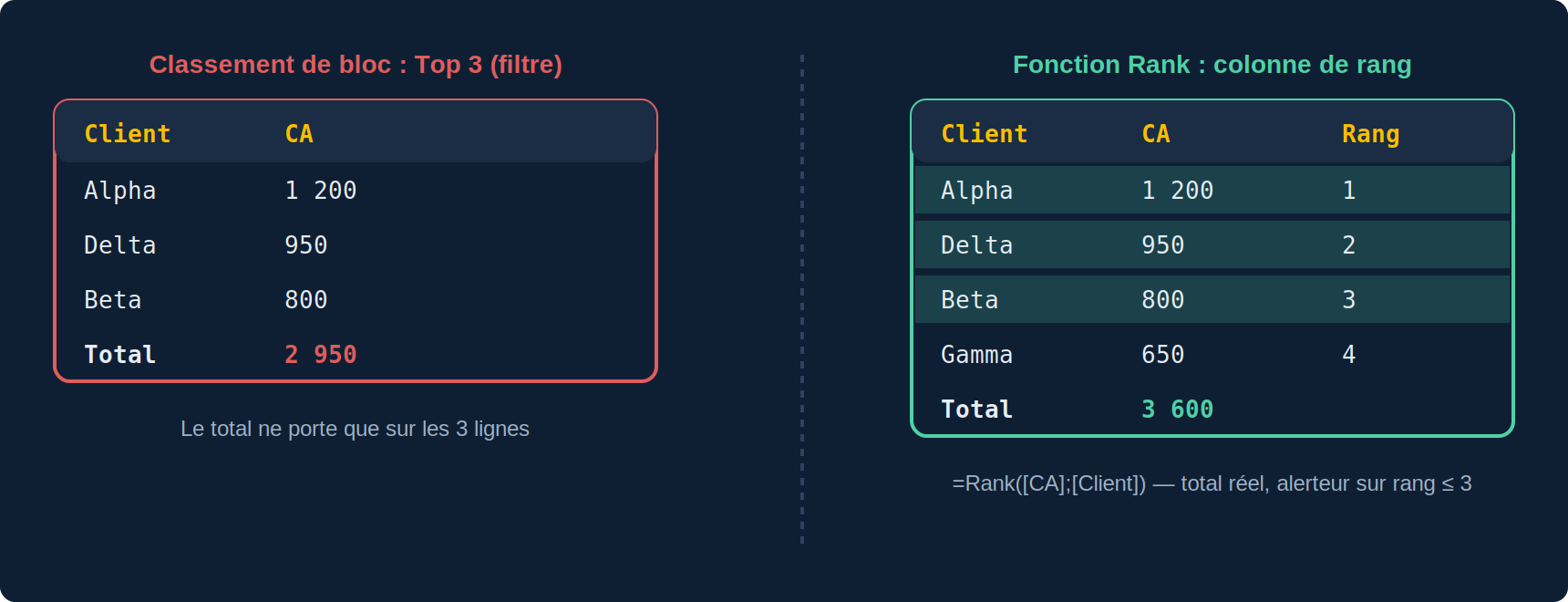Select the rank 4 cell in Gamma's row
Image resolution: width=1568 pixels, height=602 pixels.
pos(1349,355)
